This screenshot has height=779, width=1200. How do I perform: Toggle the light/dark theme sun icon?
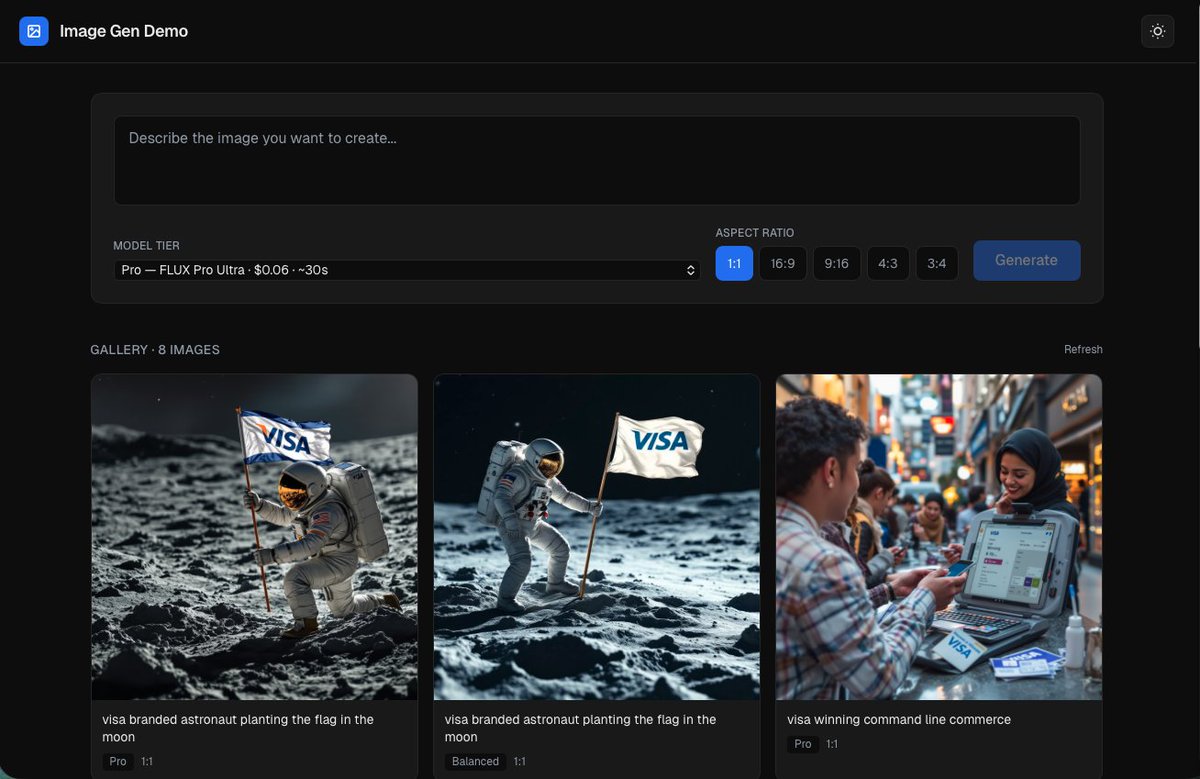click(1157, 31)
